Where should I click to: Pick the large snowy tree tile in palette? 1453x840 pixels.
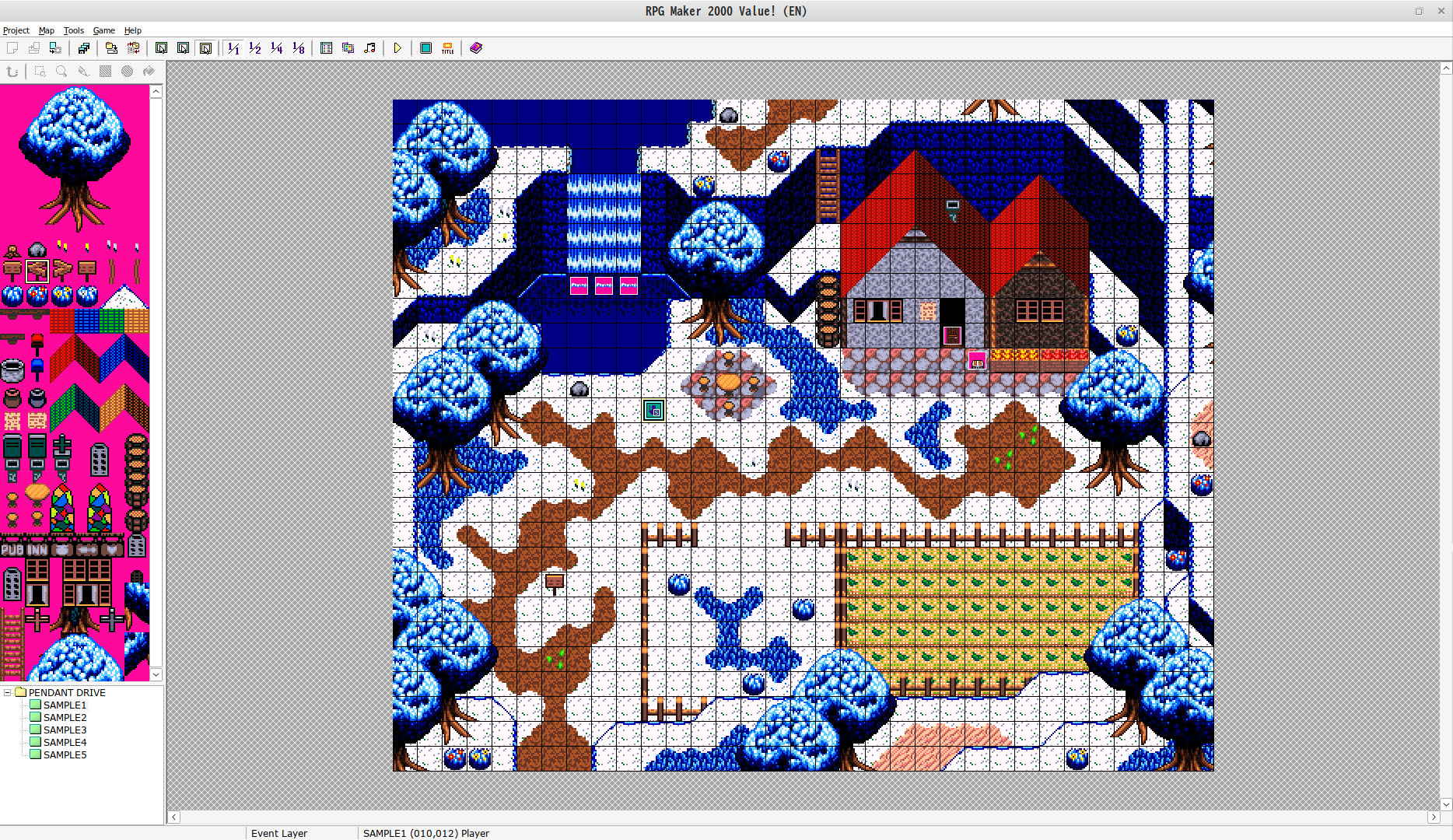point(75,159)
